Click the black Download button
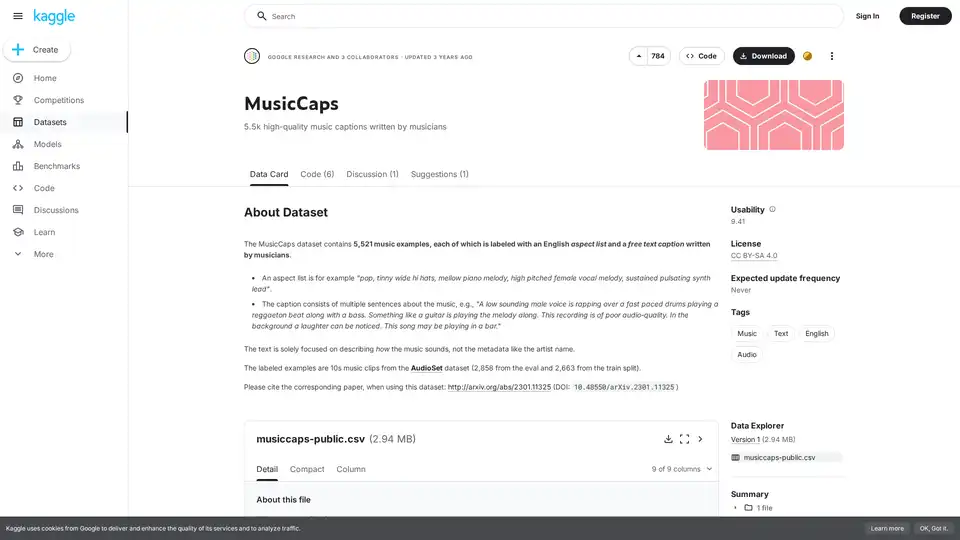Viewport: 960px width, 540px height. [764, 56]
